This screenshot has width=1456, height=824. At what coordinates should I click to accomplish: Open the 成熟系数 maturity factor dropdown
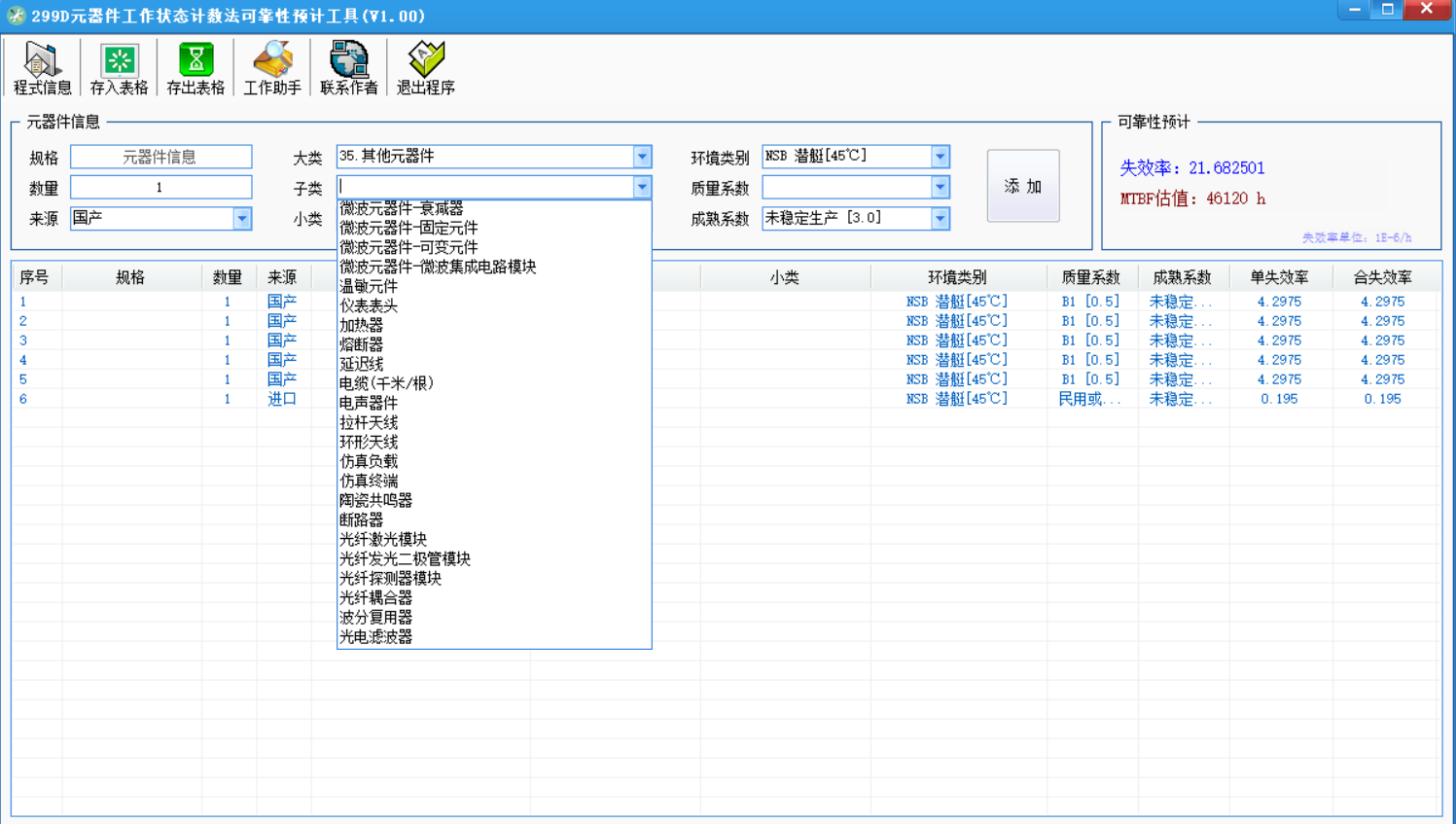940,219
